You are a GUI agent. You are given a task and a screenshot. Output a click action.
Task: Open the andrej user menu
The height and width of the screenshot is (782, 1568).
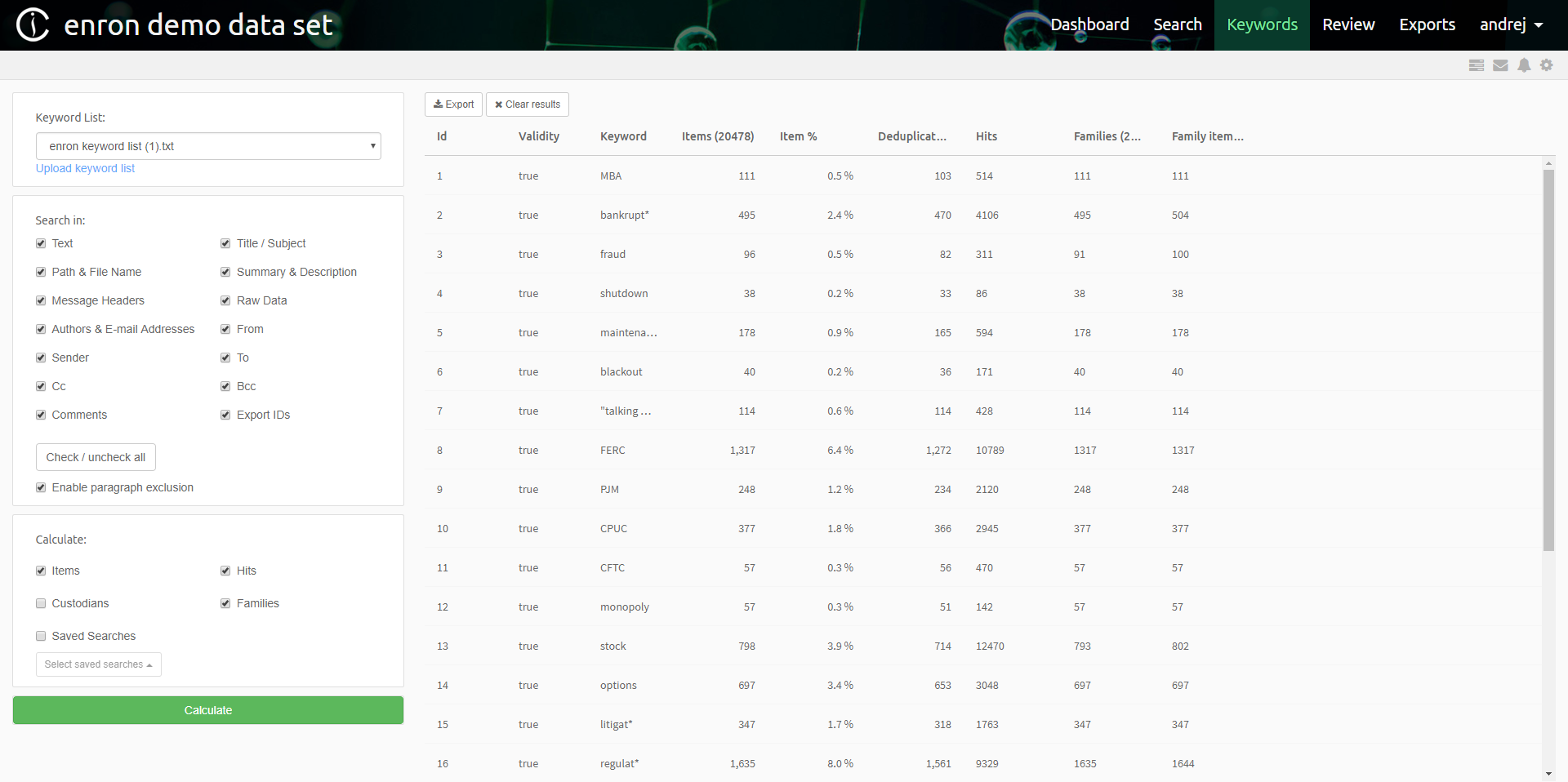(1511, 24)
